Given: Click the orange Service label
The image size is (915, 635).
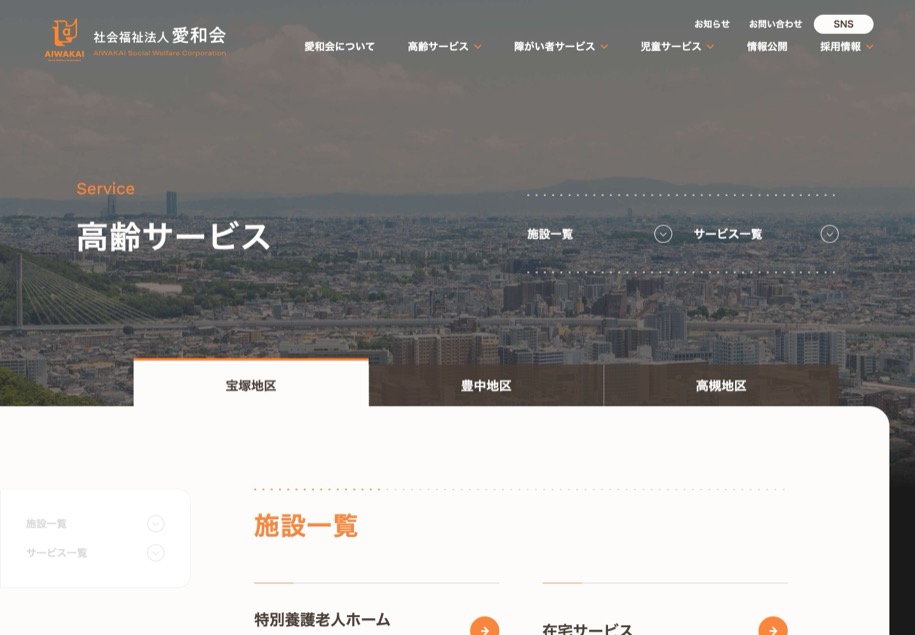Looking at the screenshot, I should click(x=106, y=189).
